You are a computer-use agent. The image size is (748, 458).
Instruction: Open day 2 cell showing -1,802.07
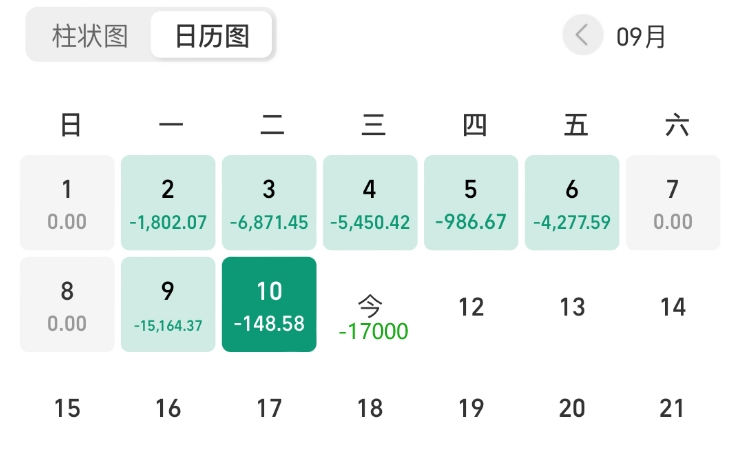[x=168, y=202]
